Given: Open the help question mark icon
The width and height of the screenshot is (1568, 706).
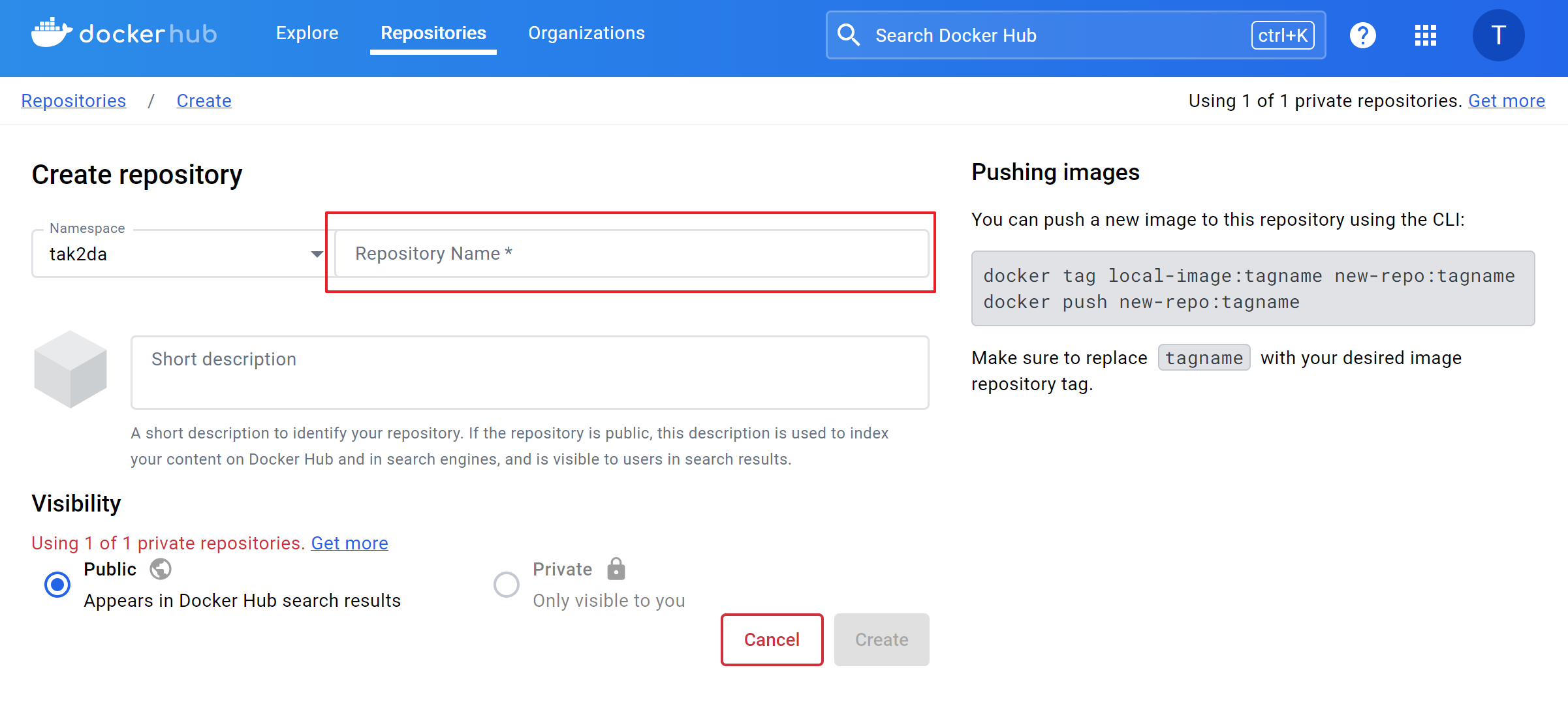Looking at the screenshot, I should point(1362,35).
